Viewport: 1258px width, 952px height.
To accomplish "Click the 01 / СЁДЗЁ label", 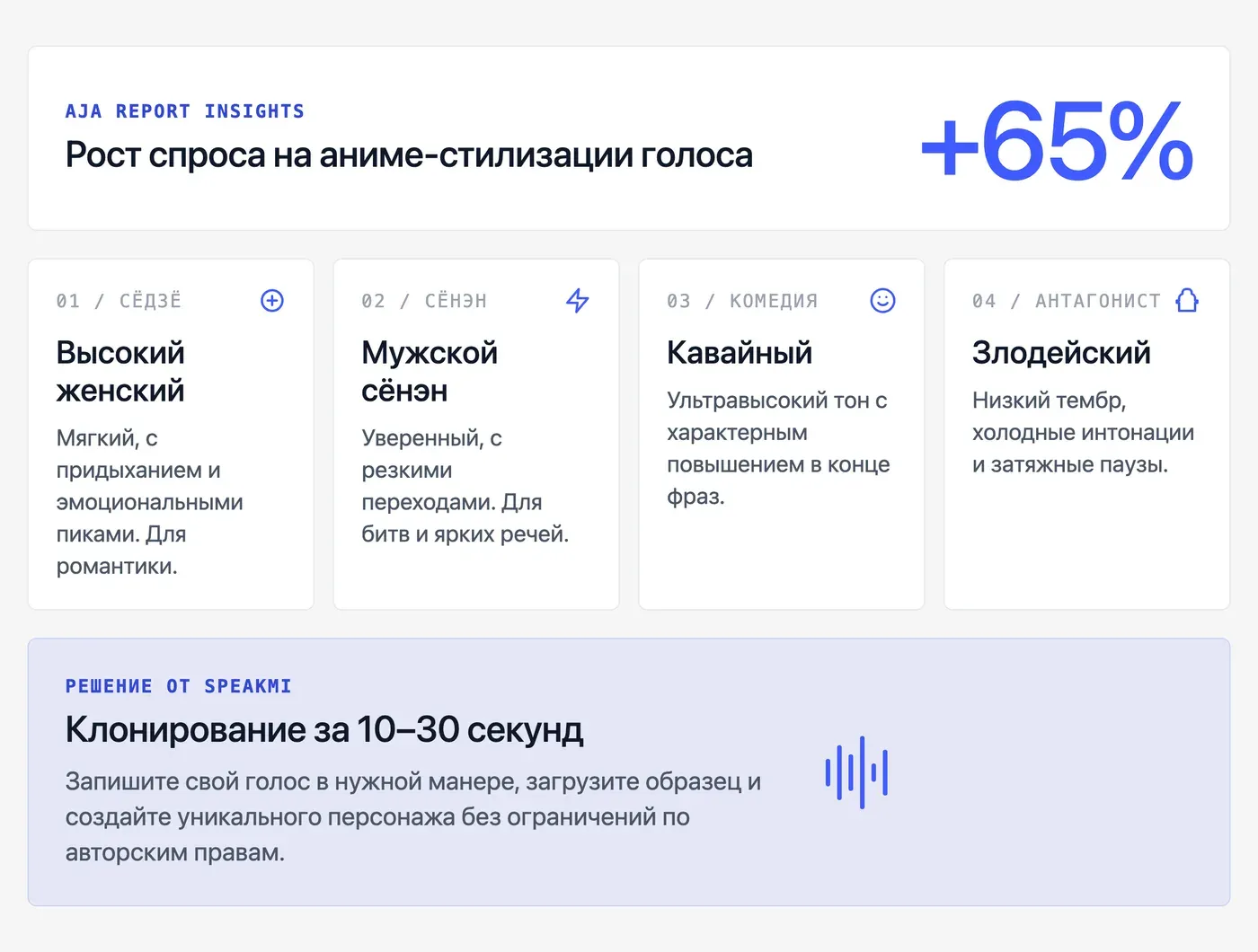I will tap(119, 301).
